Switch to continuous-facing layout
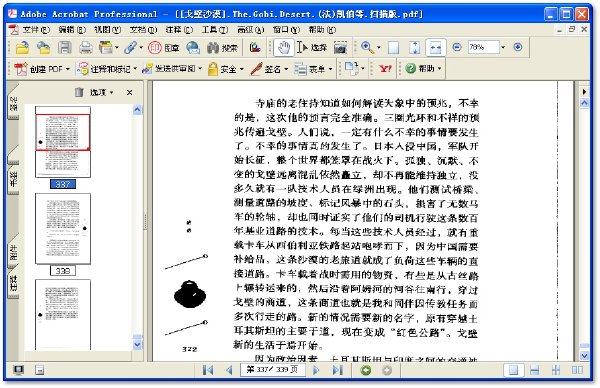This screenshot has width=600, height=388. (x=556, y=370)
